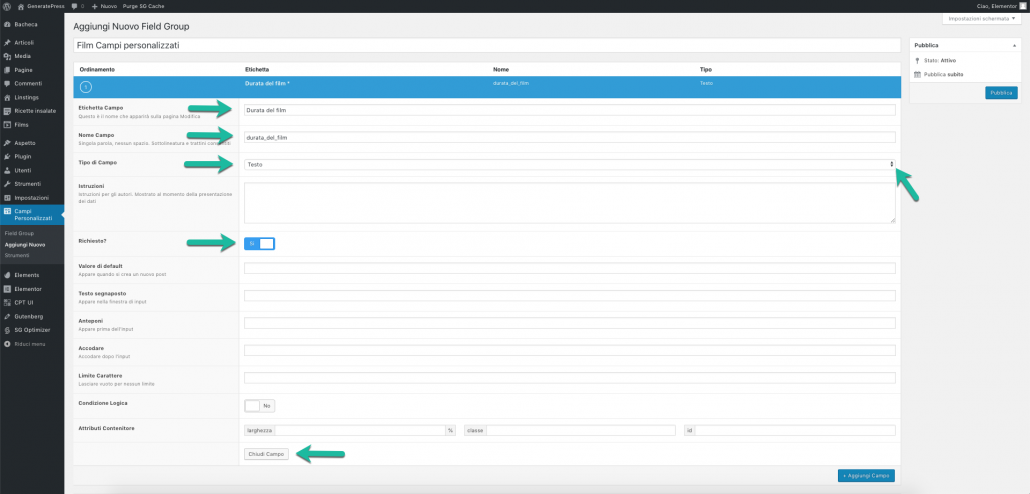Image resolution: width=1030 pixels, height=494 pixels.
Task: Open the + Nuovo menu in admin bar
Action: (105, 6)
